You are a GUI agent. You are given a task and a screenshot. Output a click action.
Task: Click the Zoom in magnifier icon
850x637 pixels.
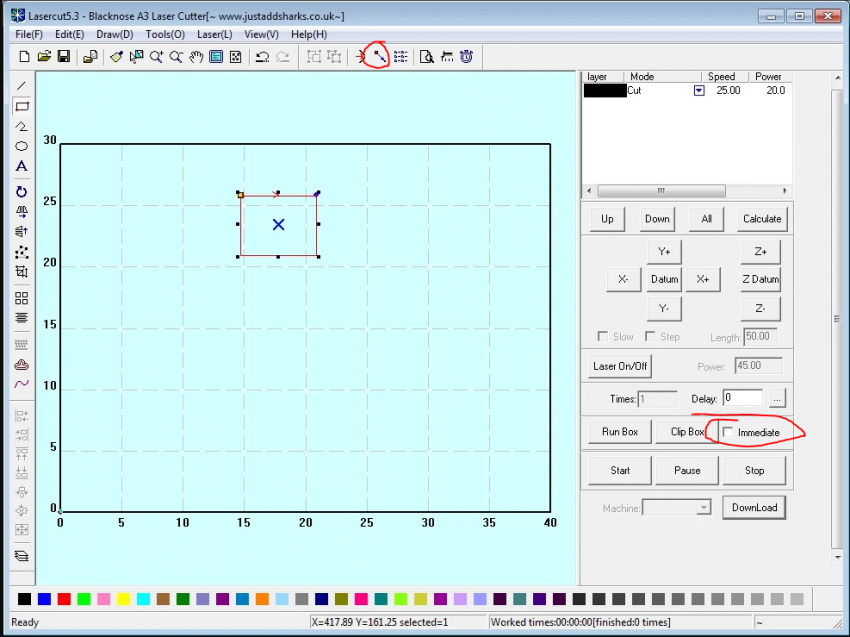tap(156, 57)
